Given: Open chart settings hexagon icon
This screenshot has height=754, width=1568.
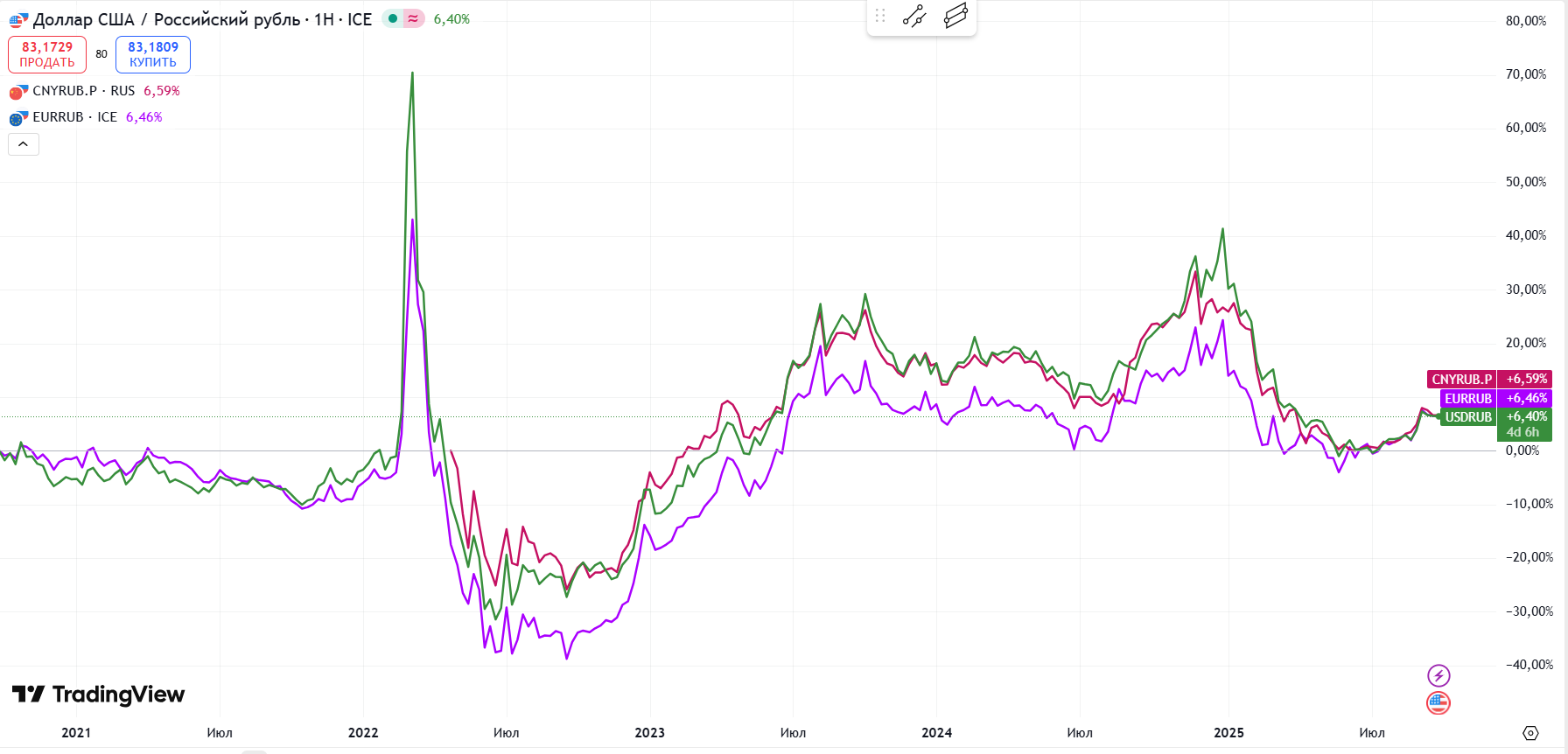Looking at the screenshot, I should click(x=1530, y=733).
